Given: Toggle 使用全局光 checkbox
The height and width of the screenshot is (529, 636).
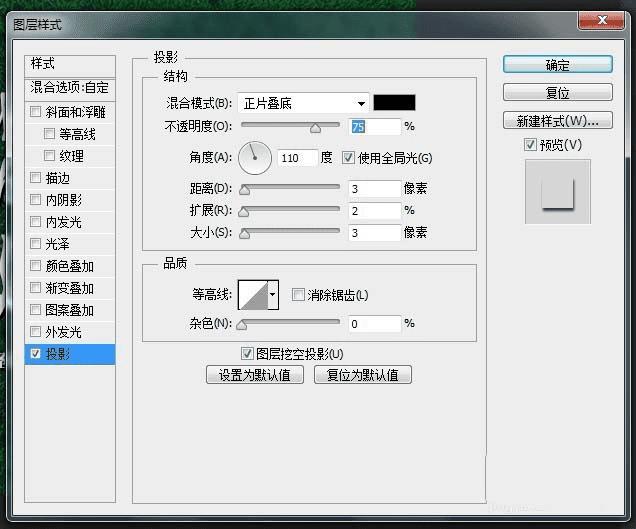Looking at the screenshot, I should click(348, 157).
